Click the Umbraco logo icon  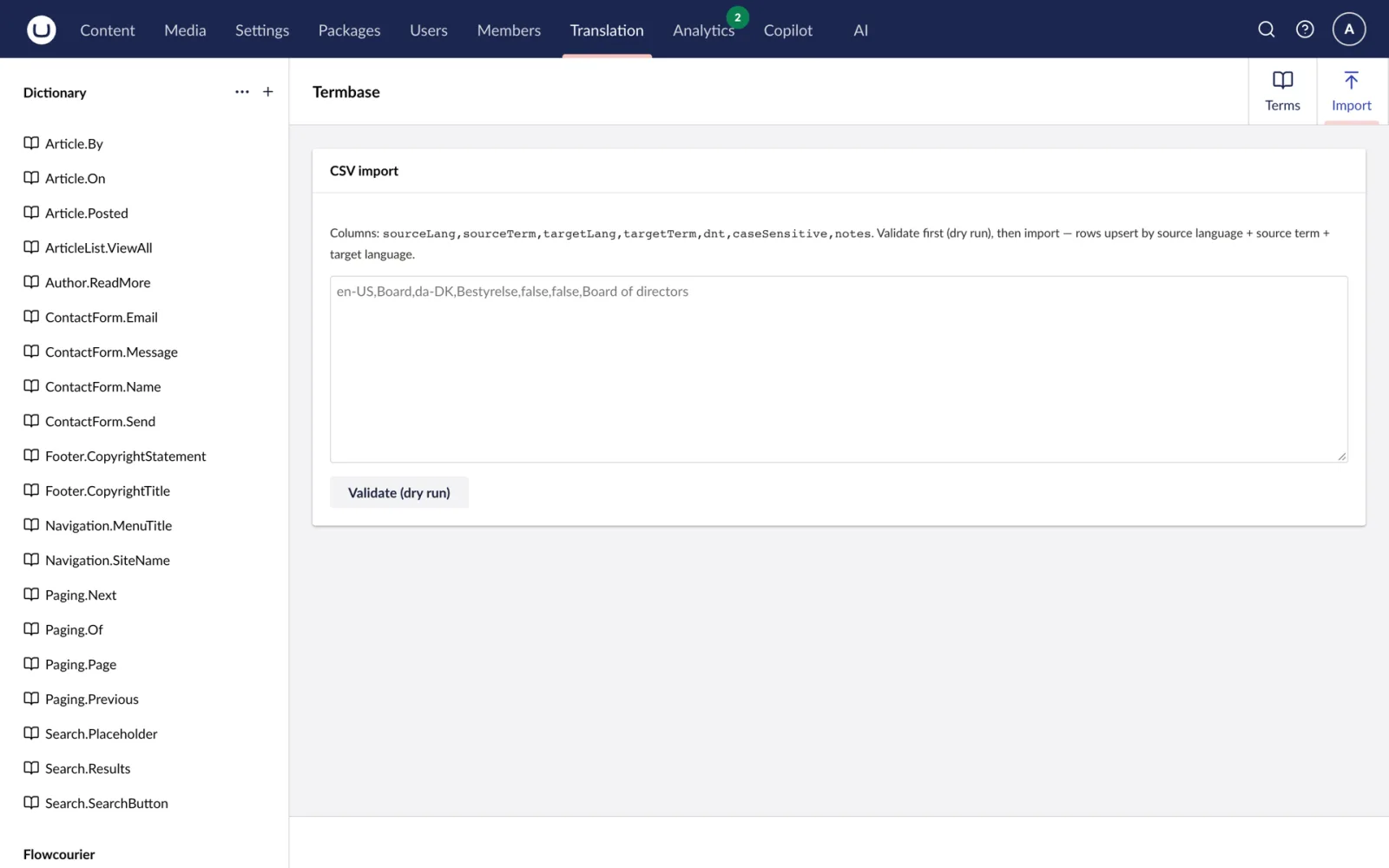[x=41, y=30]
